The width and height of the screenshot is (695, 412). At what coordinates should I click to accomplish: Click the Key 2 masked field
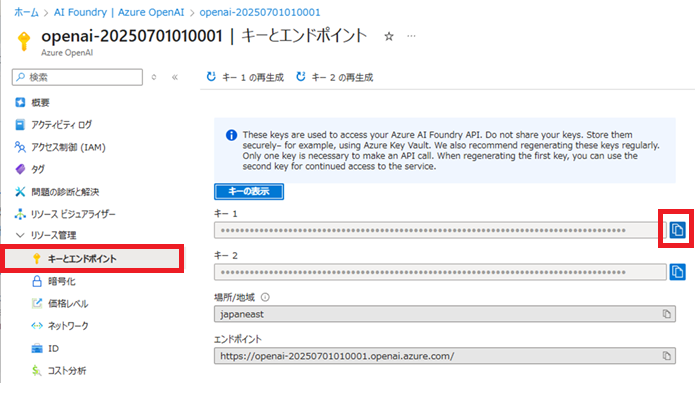tap(440, 272)
